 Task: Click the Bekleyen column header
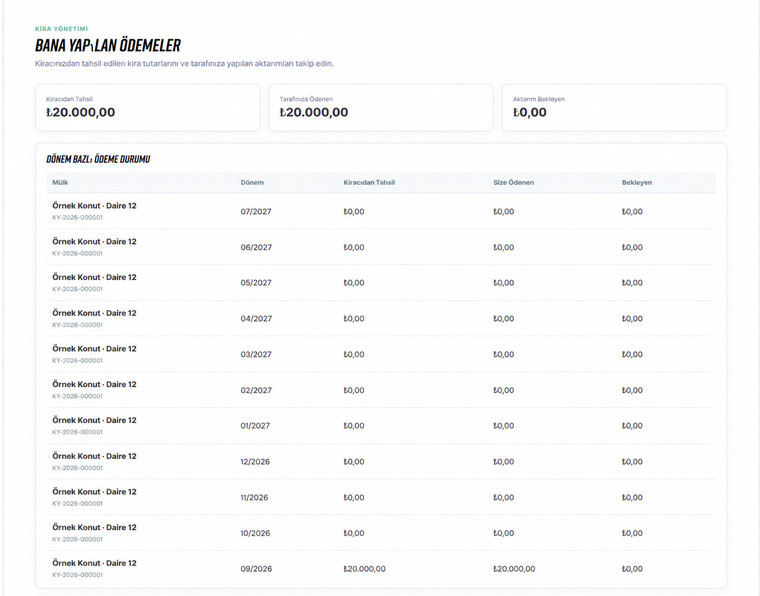[x=637, y=183]
